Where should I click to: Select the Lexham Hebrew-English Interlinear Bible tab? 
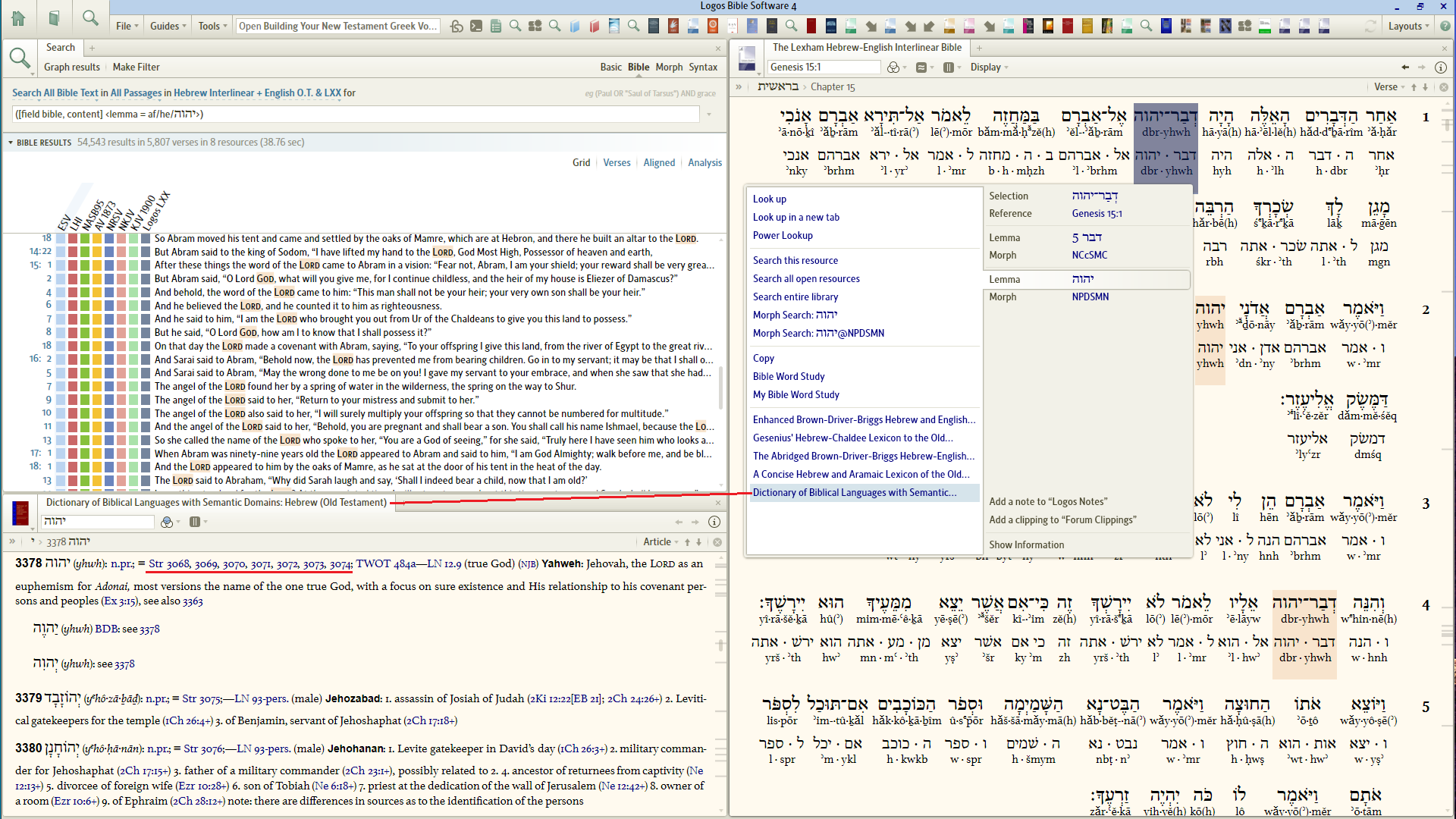click(867, 48)
